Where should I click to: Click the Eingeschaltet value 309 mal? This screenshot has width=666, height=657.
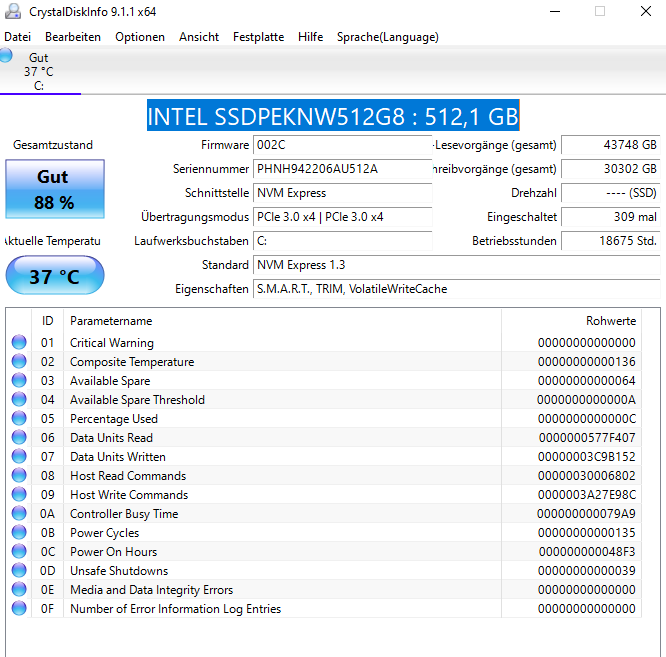(x=610, y=217)
